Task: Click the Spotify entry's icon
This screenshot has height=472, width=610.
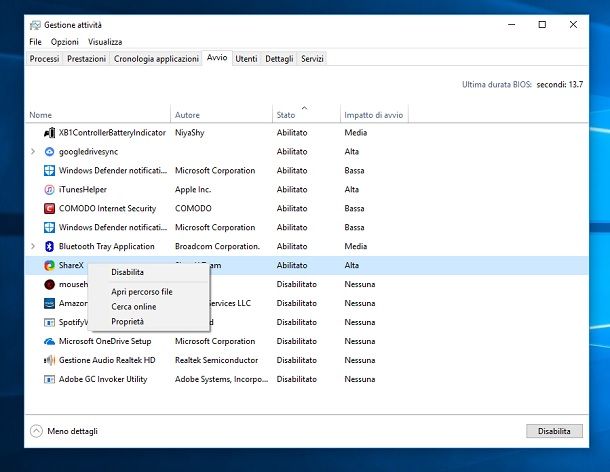Action: point(49,322)
